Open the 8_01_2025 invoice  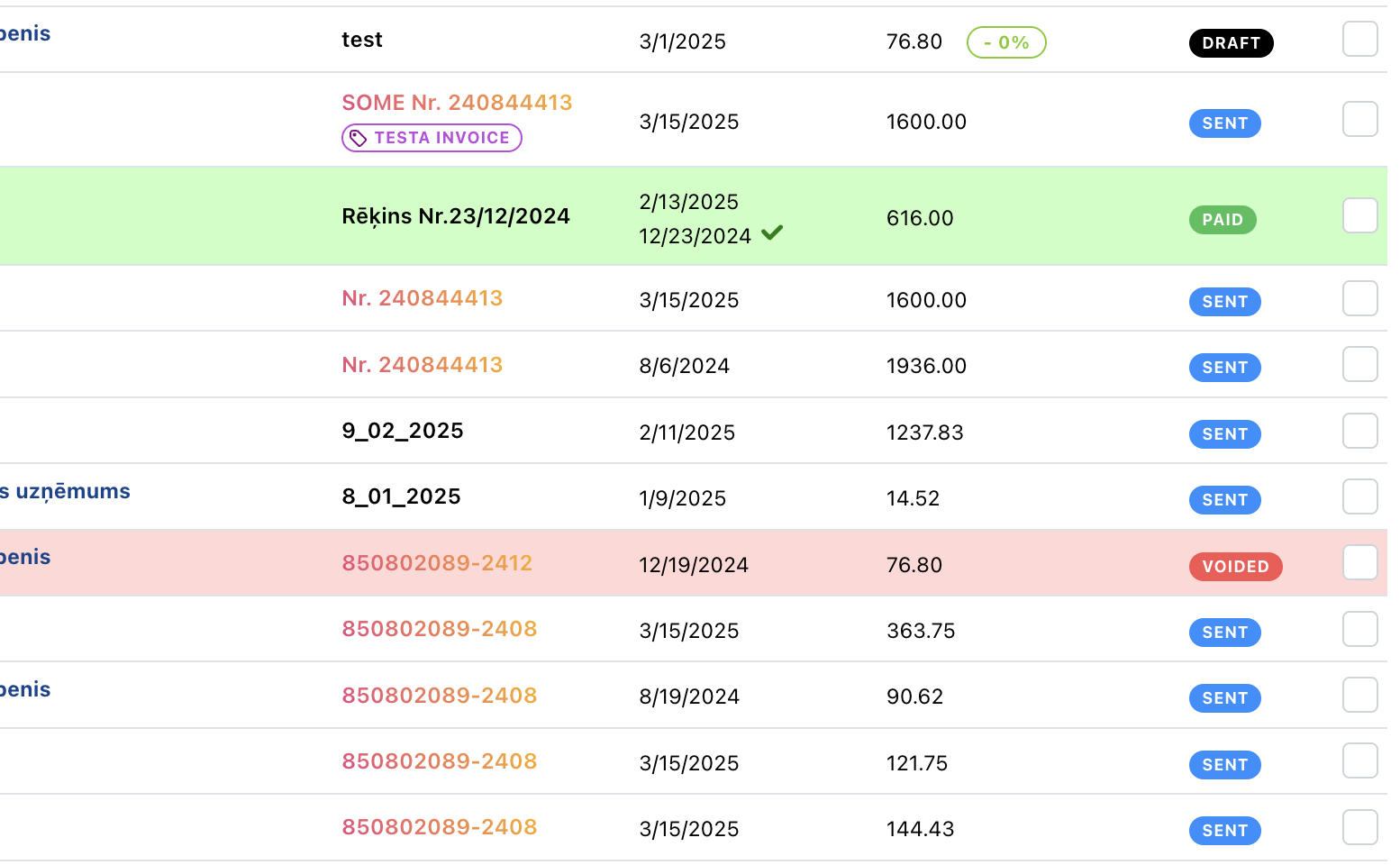pos(401,496)
